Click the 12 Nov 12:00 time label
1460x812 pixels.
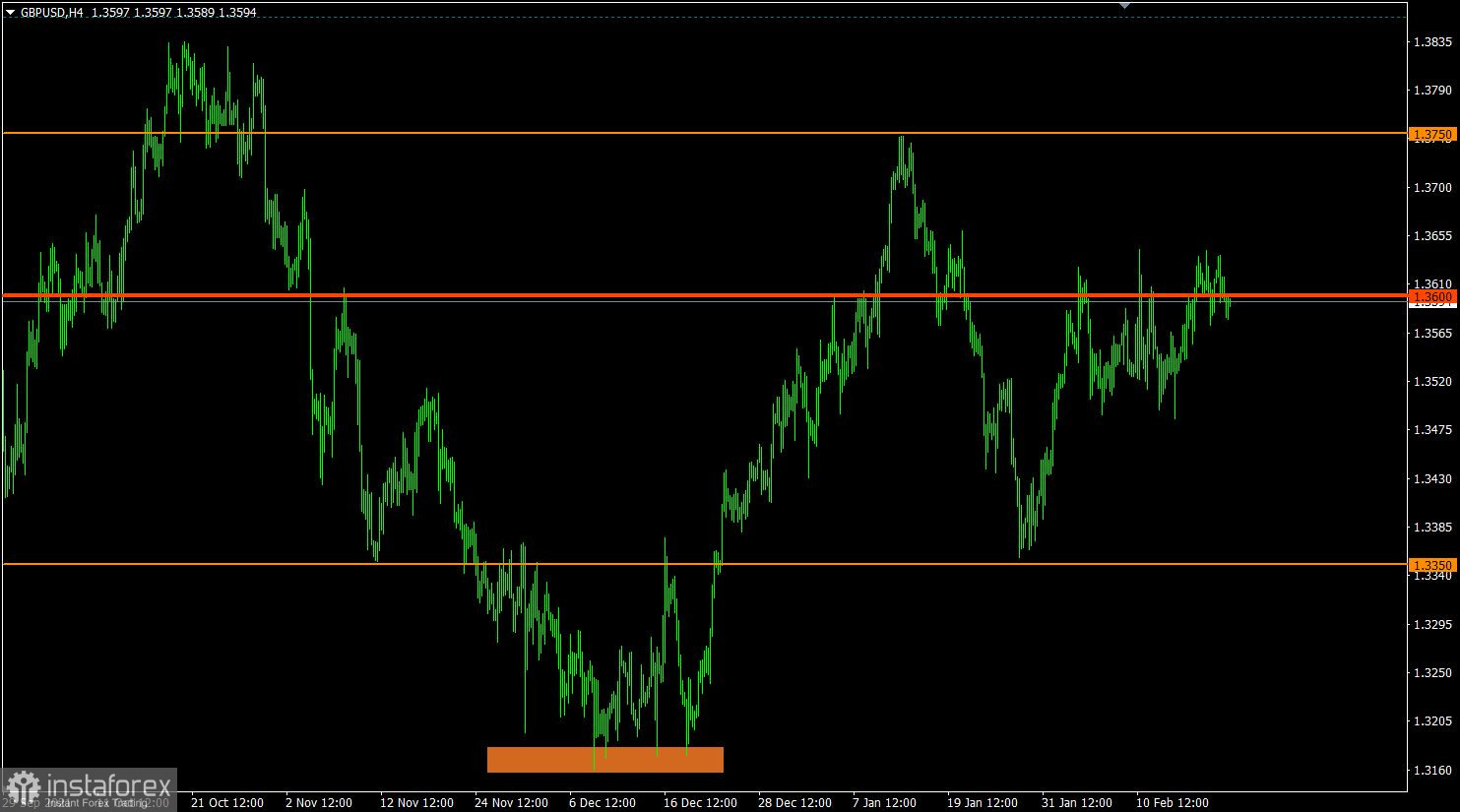click(x=416, y=803)
